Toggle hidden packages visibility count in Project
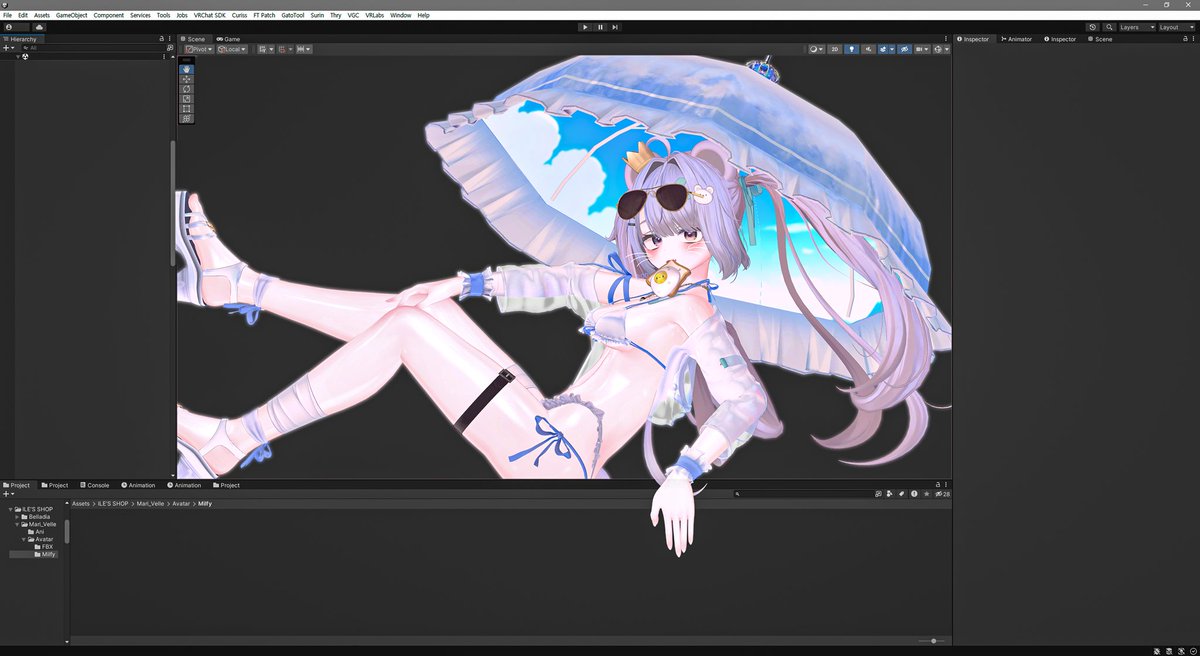 point(943,494)
